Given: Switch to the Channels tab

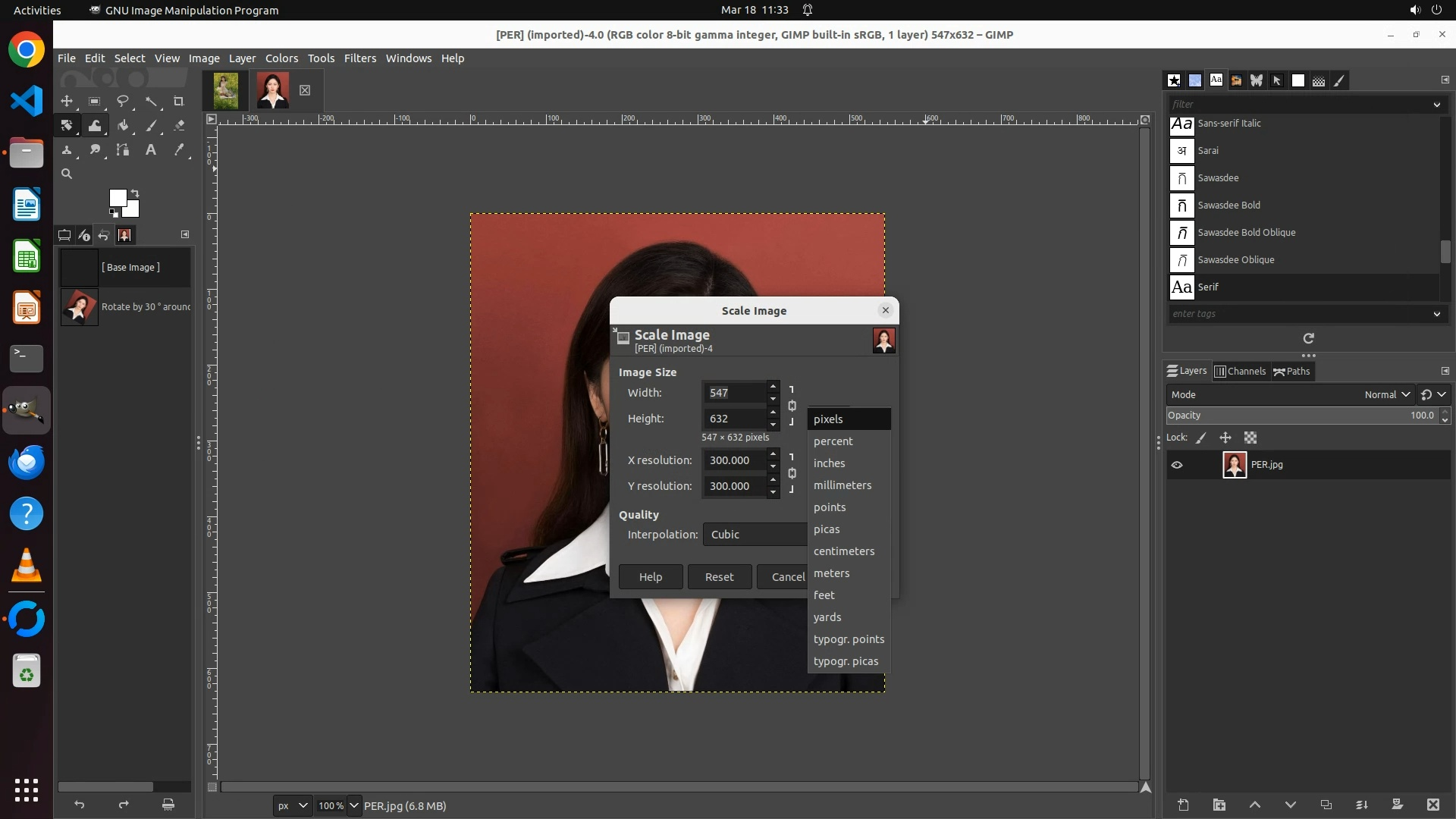Looking at the screenshot, I should [x=1240, y=371].
